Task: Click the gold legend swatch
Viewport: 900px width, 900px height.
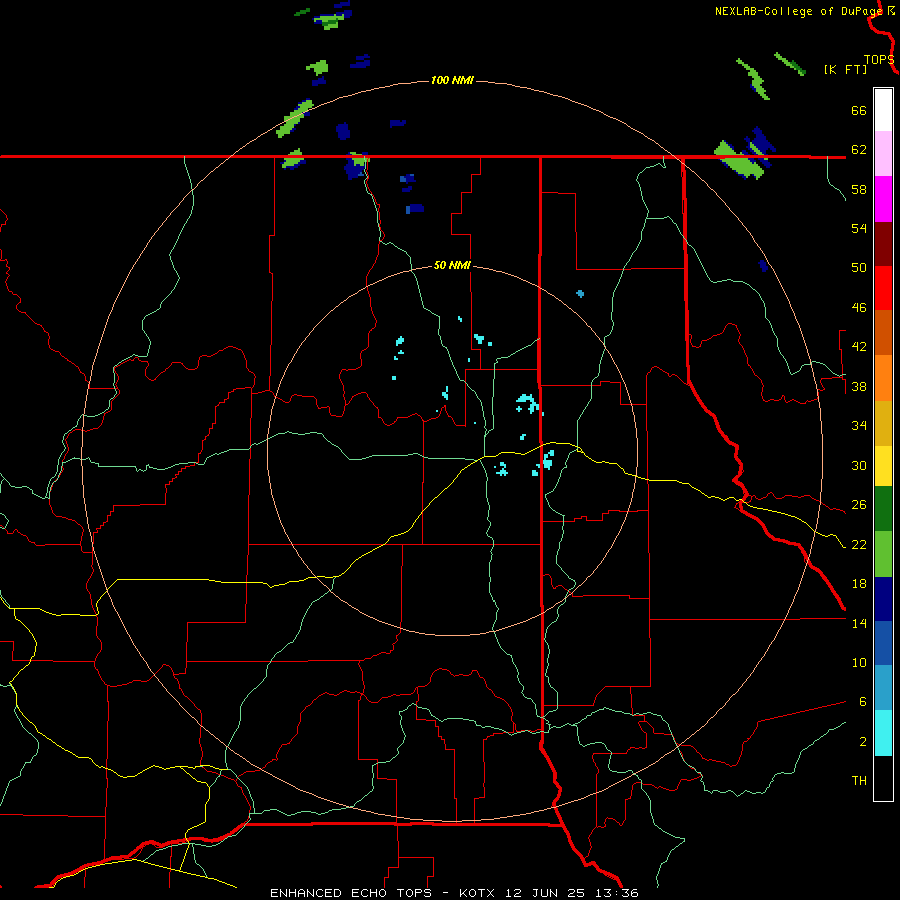Action: [883, 423]
